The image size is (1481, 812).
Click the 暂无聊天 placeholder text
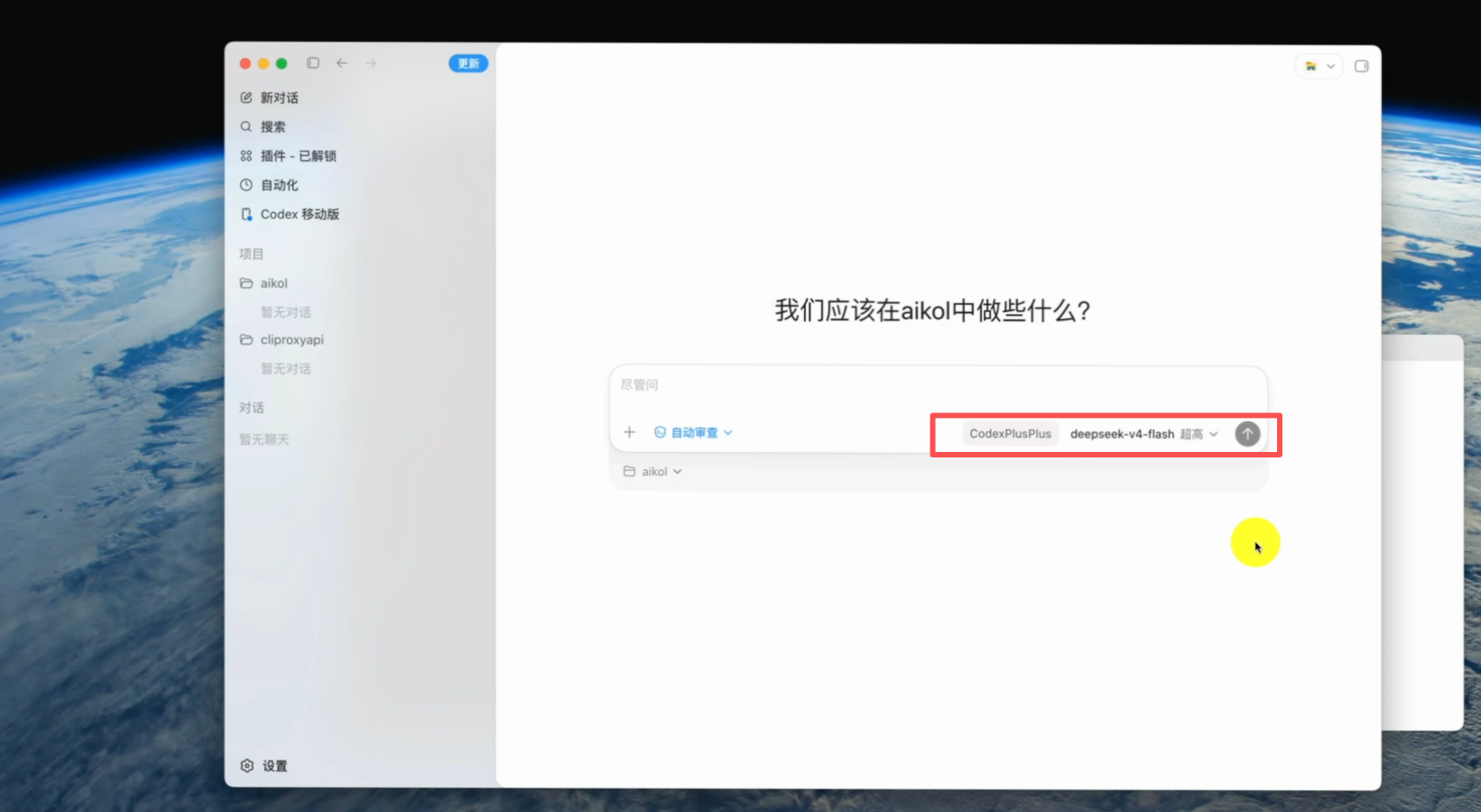[x=264, y=439]
